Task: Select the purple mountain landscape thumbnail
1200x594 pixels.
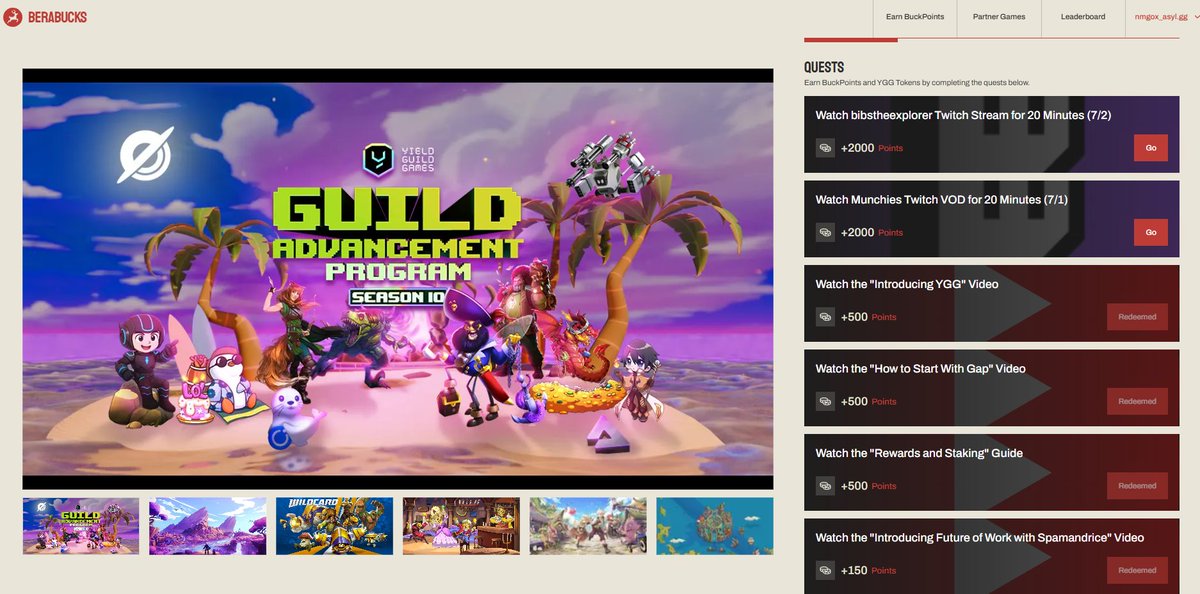Action: [x=208, y=526]
